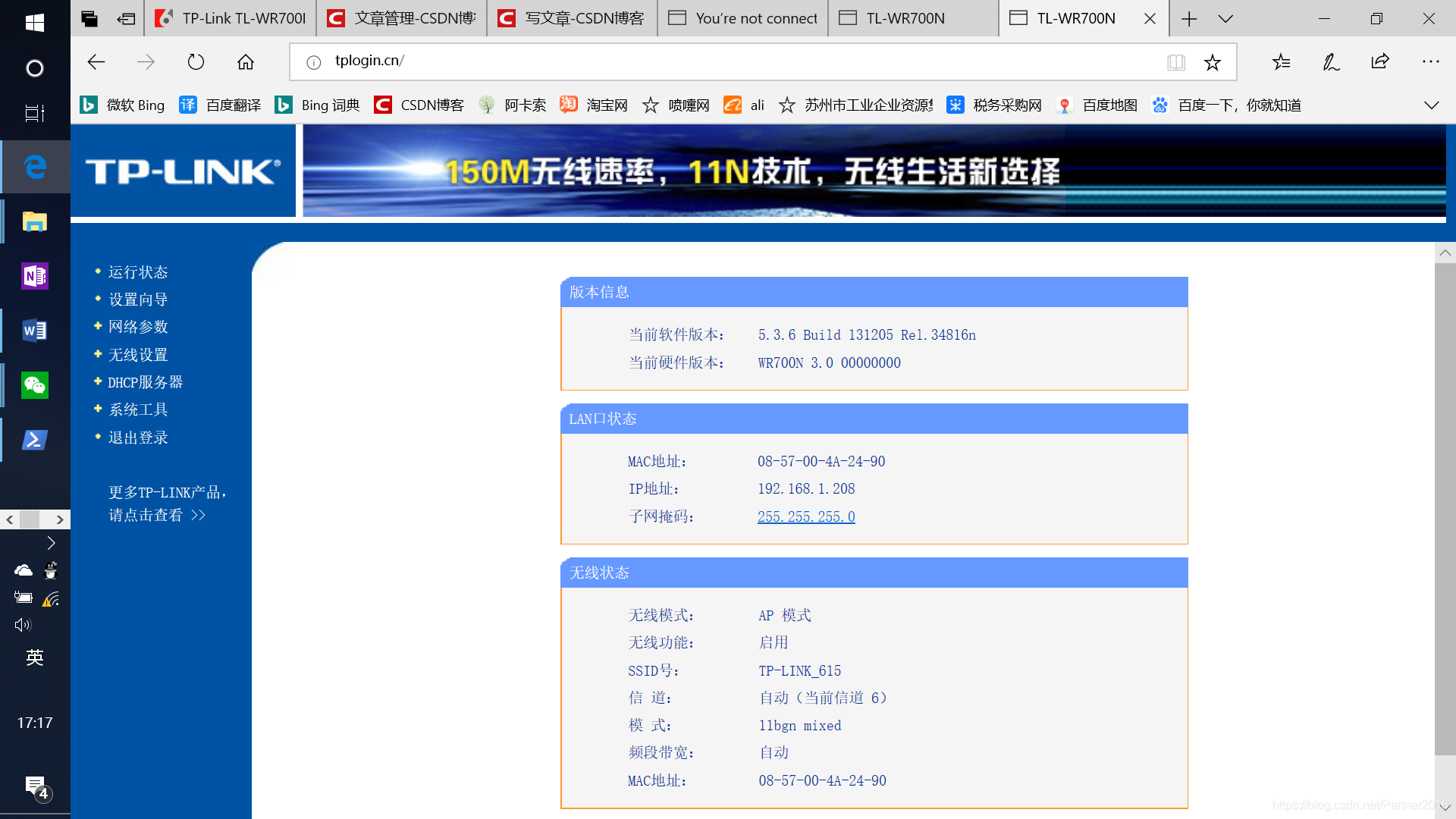Image resolution: width=1456 pixels, height=819 pixels.
Task: Open 淘宝网 from the favorites bar
Action: (607, 105)
